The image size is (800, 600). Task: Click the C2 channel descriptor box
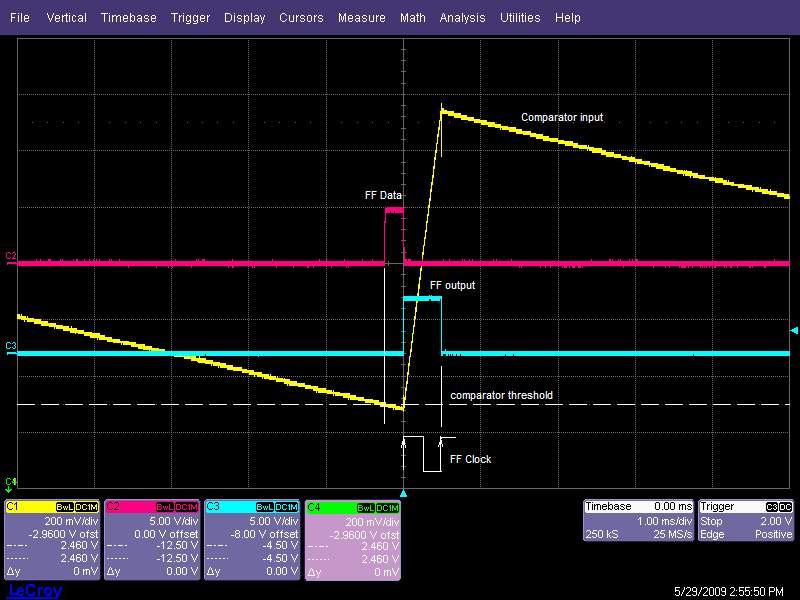point(152,540)
